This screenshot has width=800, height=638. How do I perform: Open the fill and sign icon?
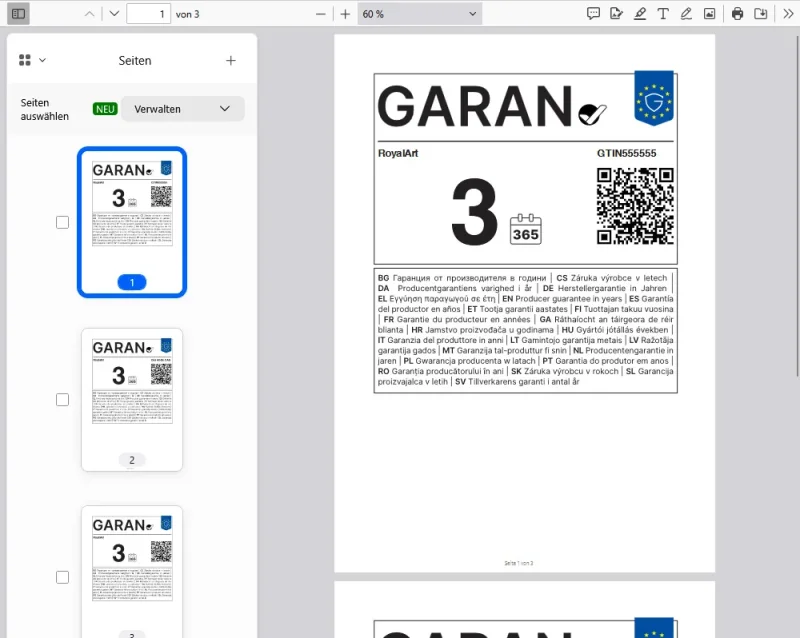click(x=616, y=14)
